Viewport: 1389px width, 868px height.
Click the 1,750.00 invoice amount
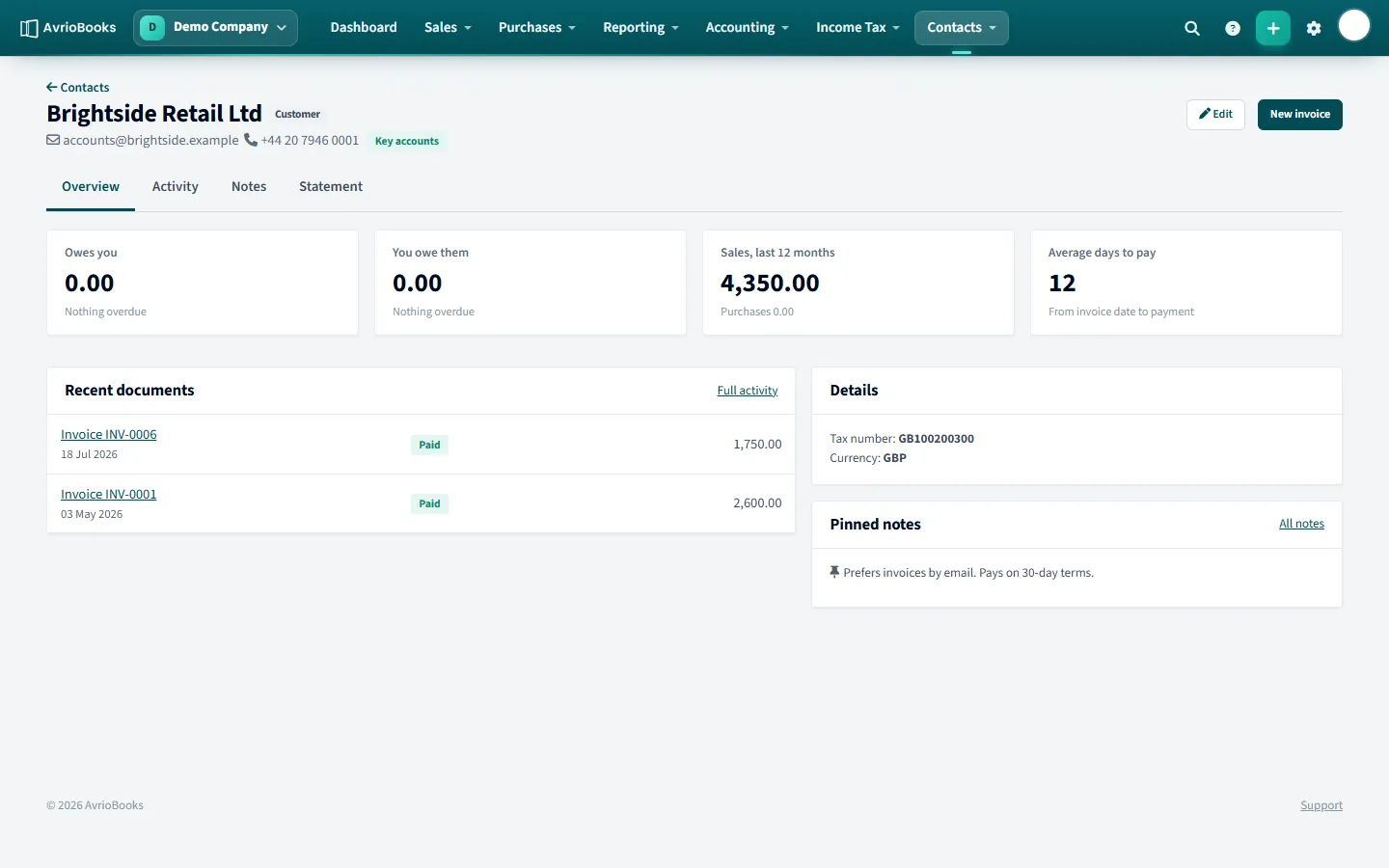click(x=757, y=445)
